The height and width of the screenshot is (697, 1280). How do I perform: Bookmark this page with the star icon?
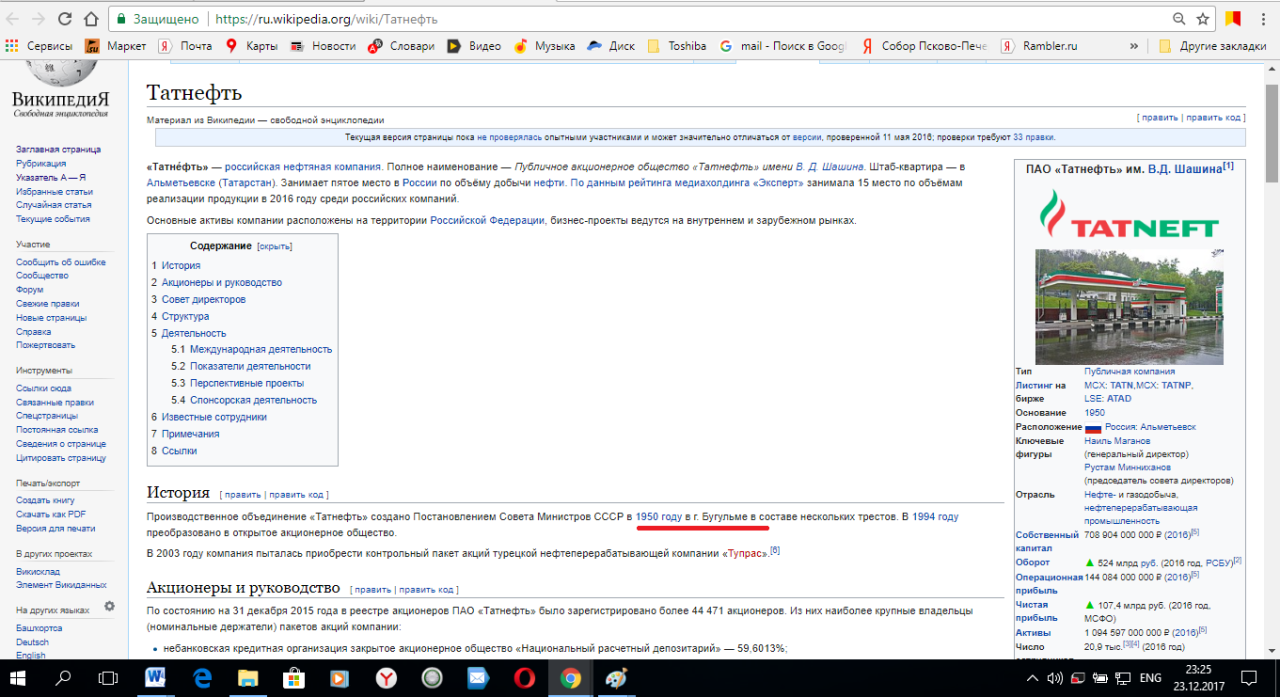coord(1204,19)
